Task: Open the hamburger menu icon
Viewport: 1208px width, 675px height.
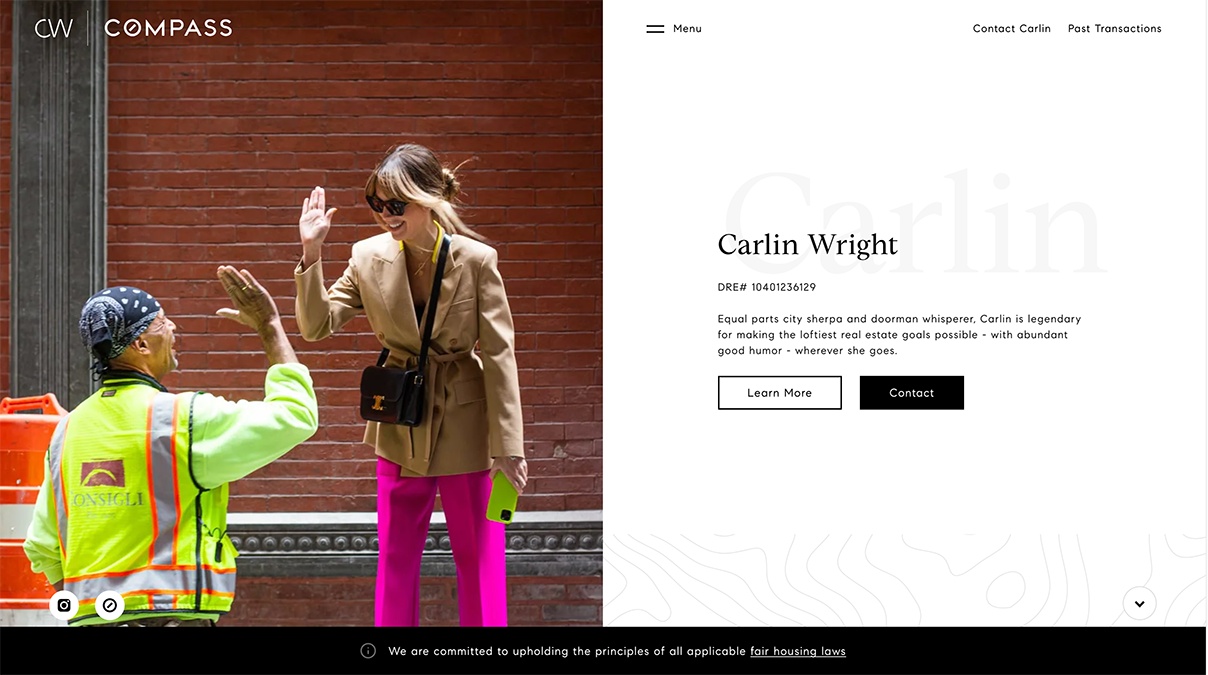Action: pos(655,29)
